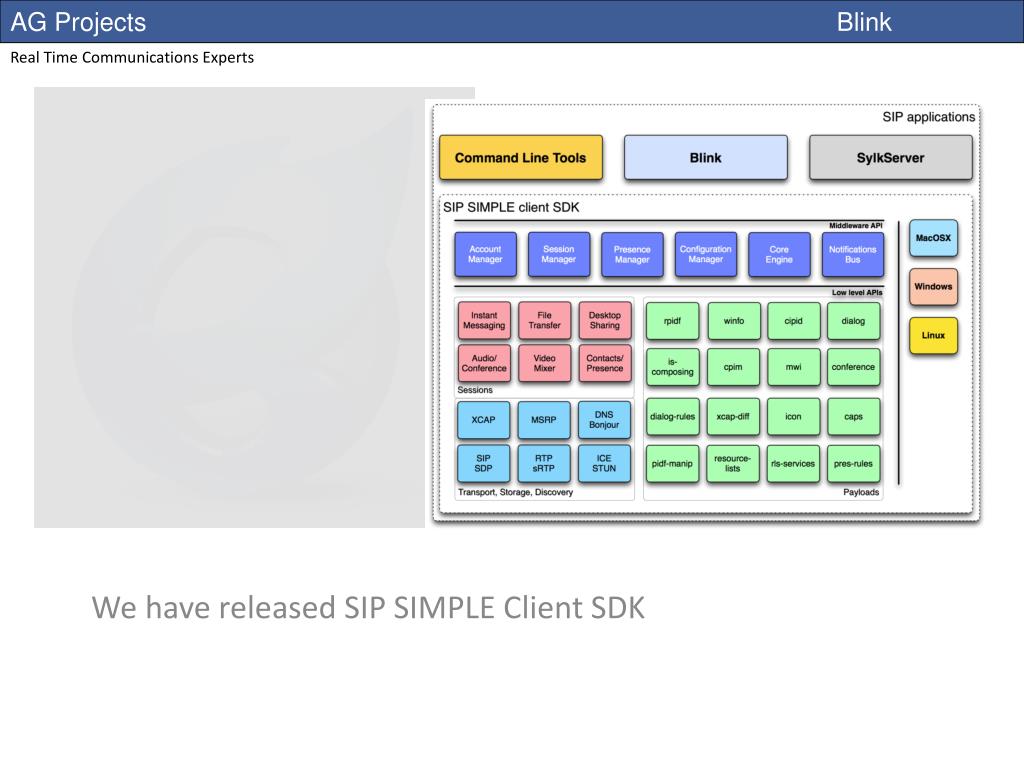Click the Blink title in header
Screen dimensions: 1024x768
[x=864, y=22]
